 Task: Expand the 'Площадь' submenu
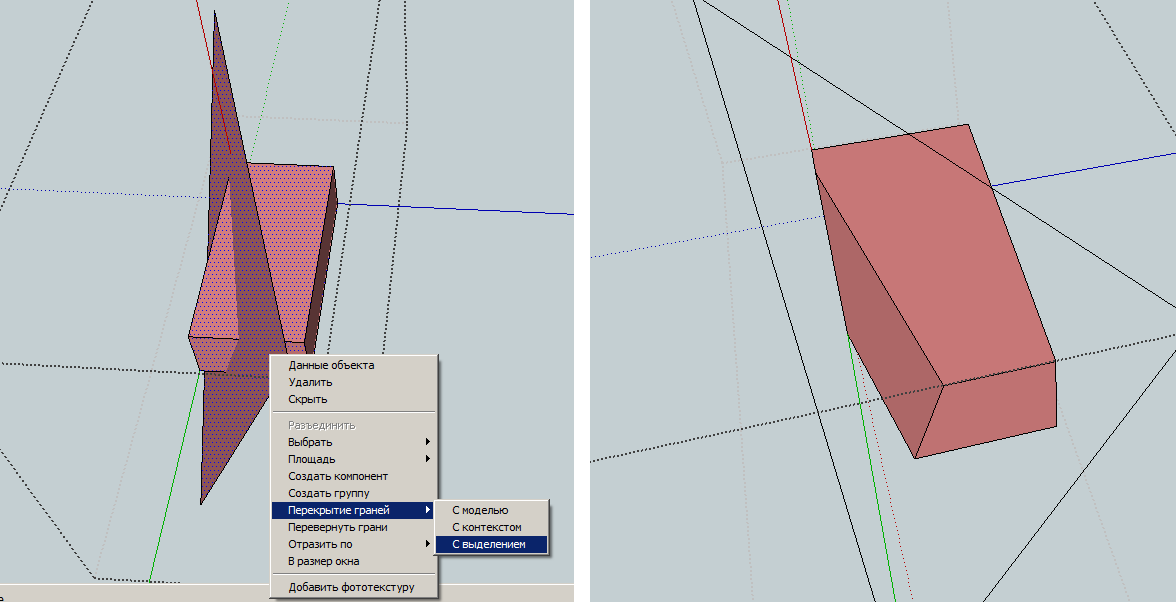point(312,459)
